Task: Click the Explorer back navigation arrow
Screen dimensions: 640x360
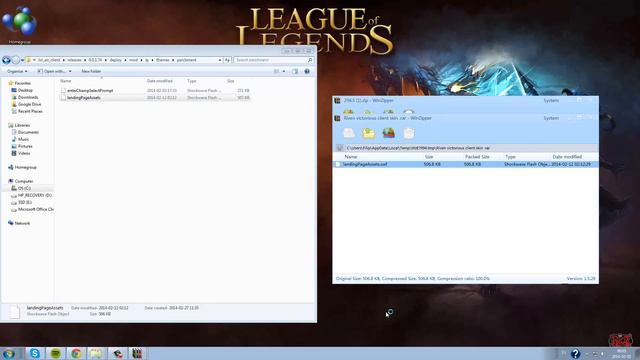Action: tap(6, 60)
